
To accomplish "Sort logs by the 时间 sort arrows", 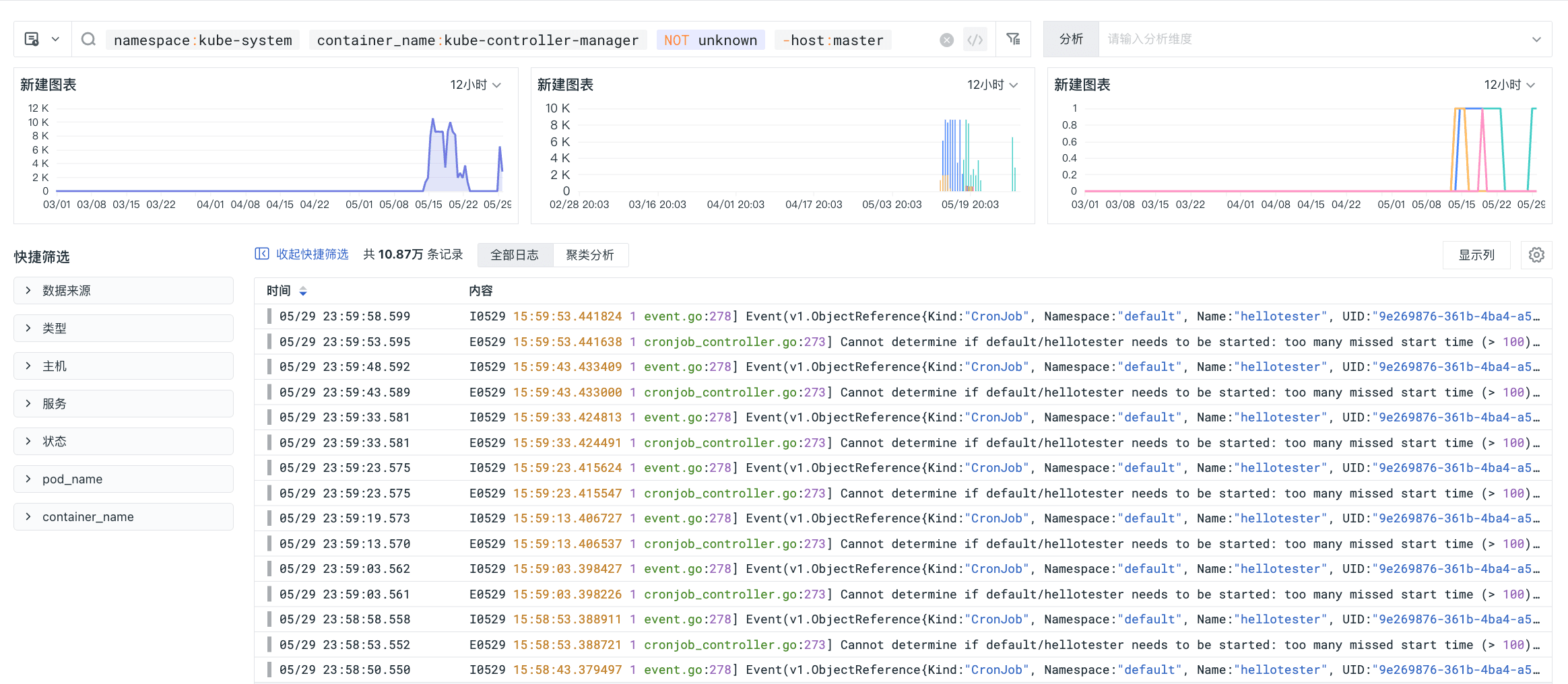I will 303,291.
